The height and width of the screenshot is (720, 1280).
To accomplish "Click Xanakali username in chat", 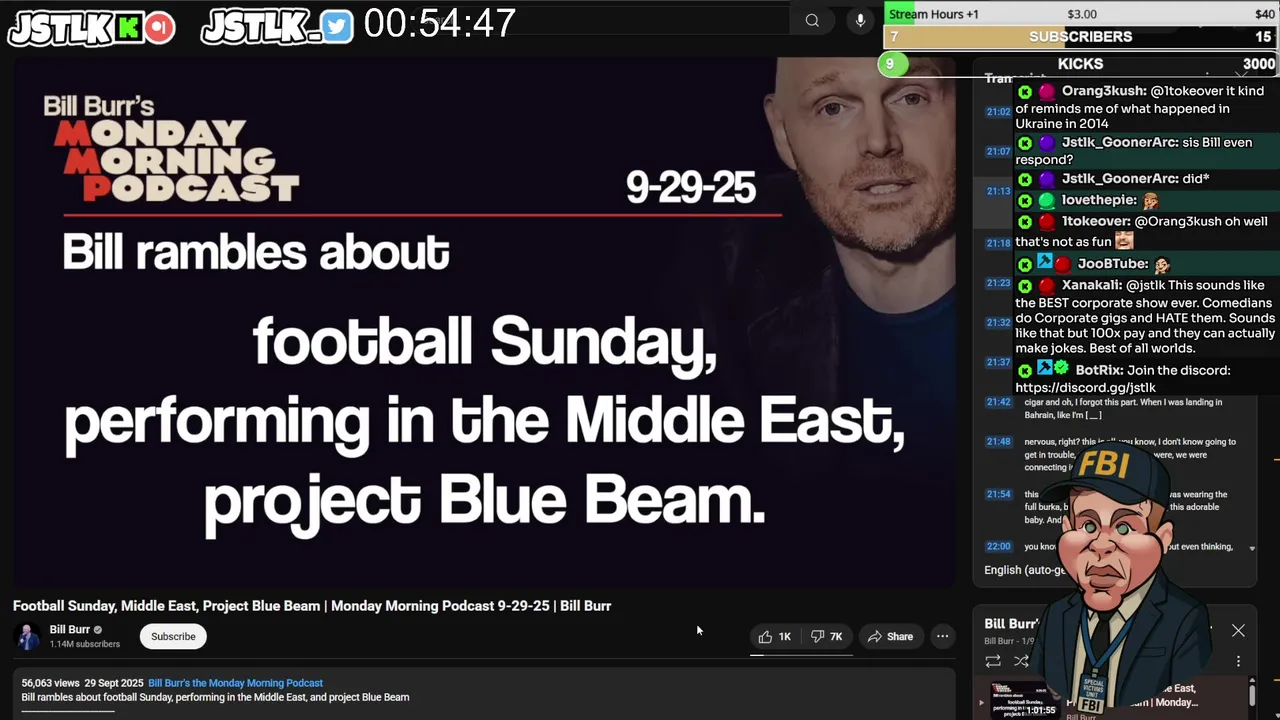I will pos(1093,285).
